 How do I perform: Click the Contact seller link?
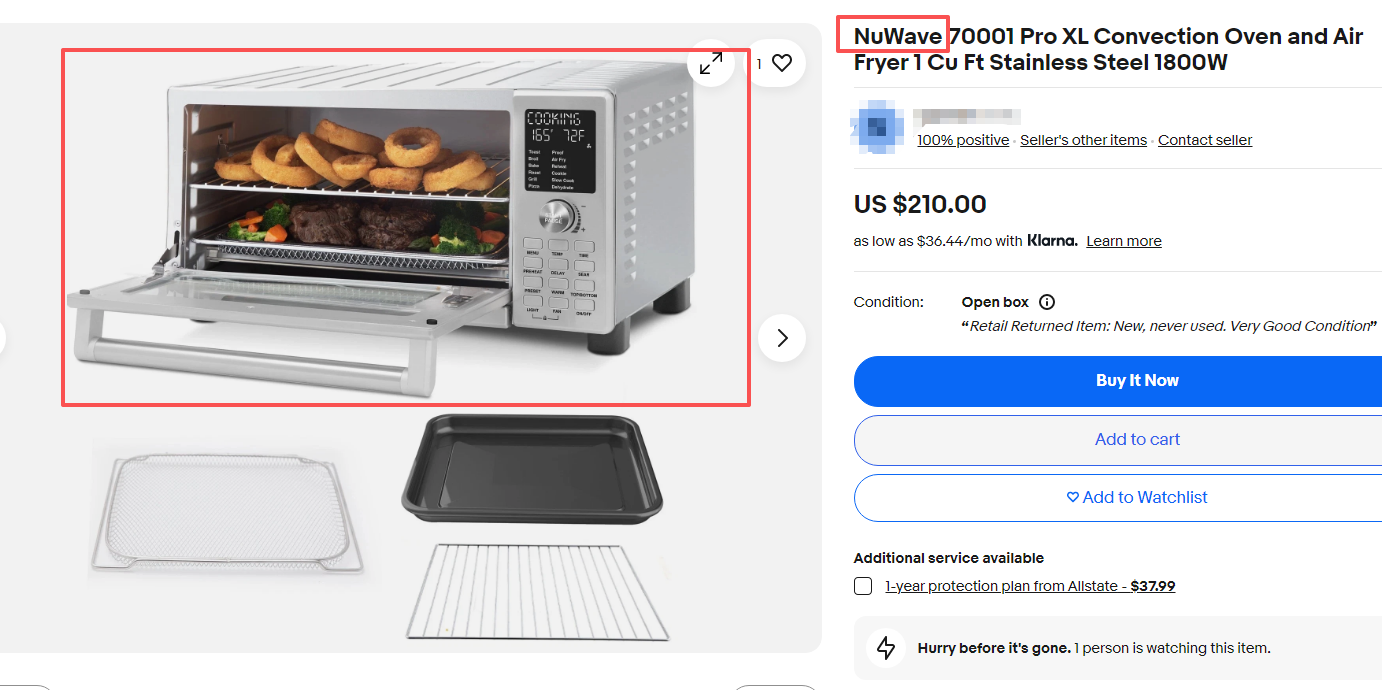(1205, 140)
